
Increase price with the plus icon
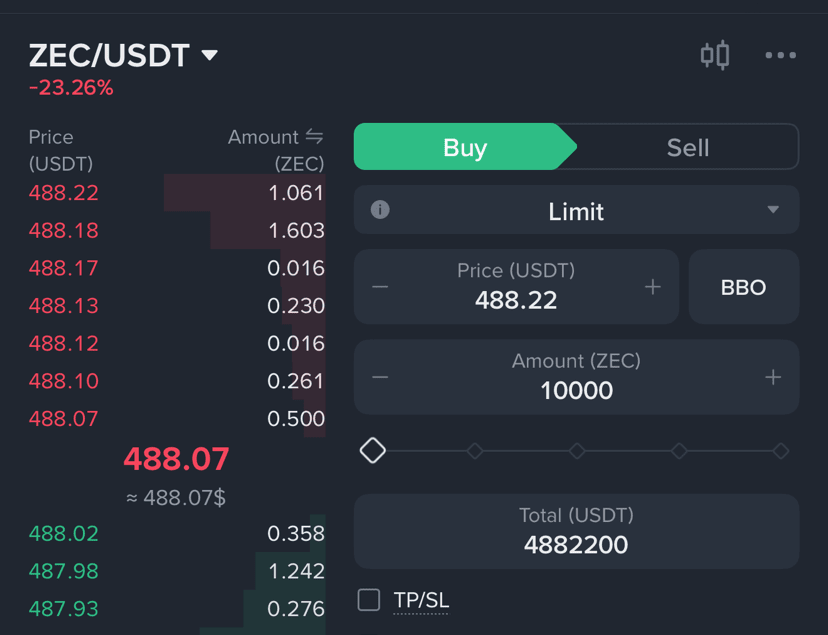[x=653, y=287]
